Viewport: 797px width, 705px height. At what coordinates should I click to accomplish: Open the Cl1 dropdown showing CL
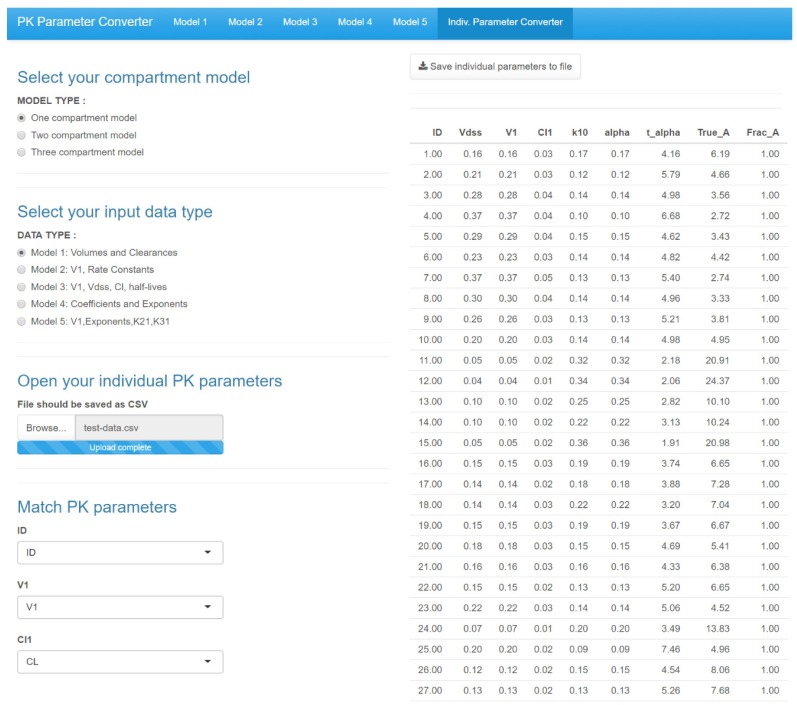click(x=120, y=662)
